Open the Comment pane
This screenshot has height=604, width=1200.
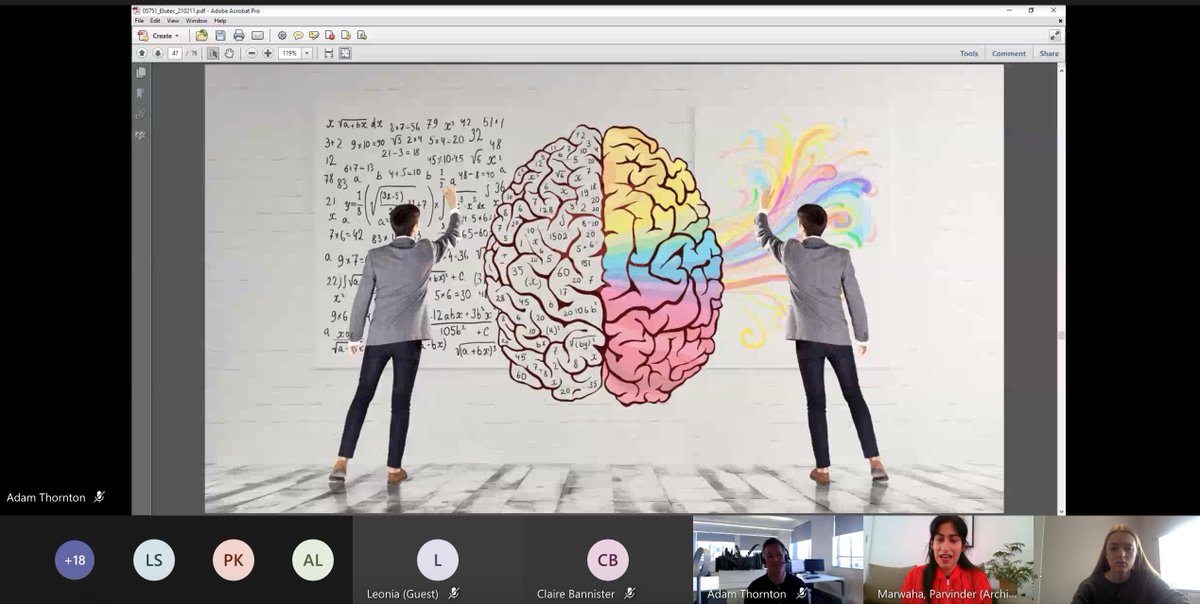[1009, 53]
